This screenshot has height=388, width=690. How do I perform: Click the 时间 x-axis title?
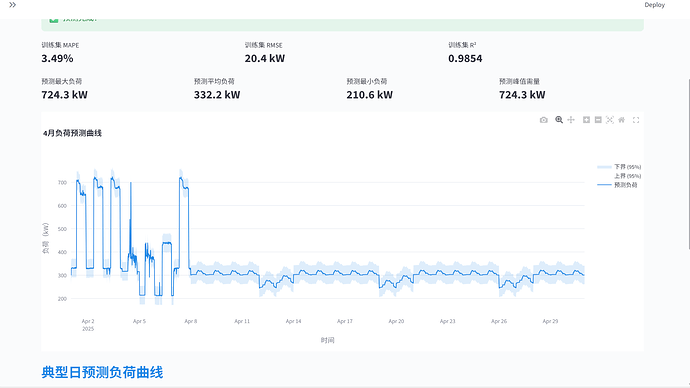327,340
